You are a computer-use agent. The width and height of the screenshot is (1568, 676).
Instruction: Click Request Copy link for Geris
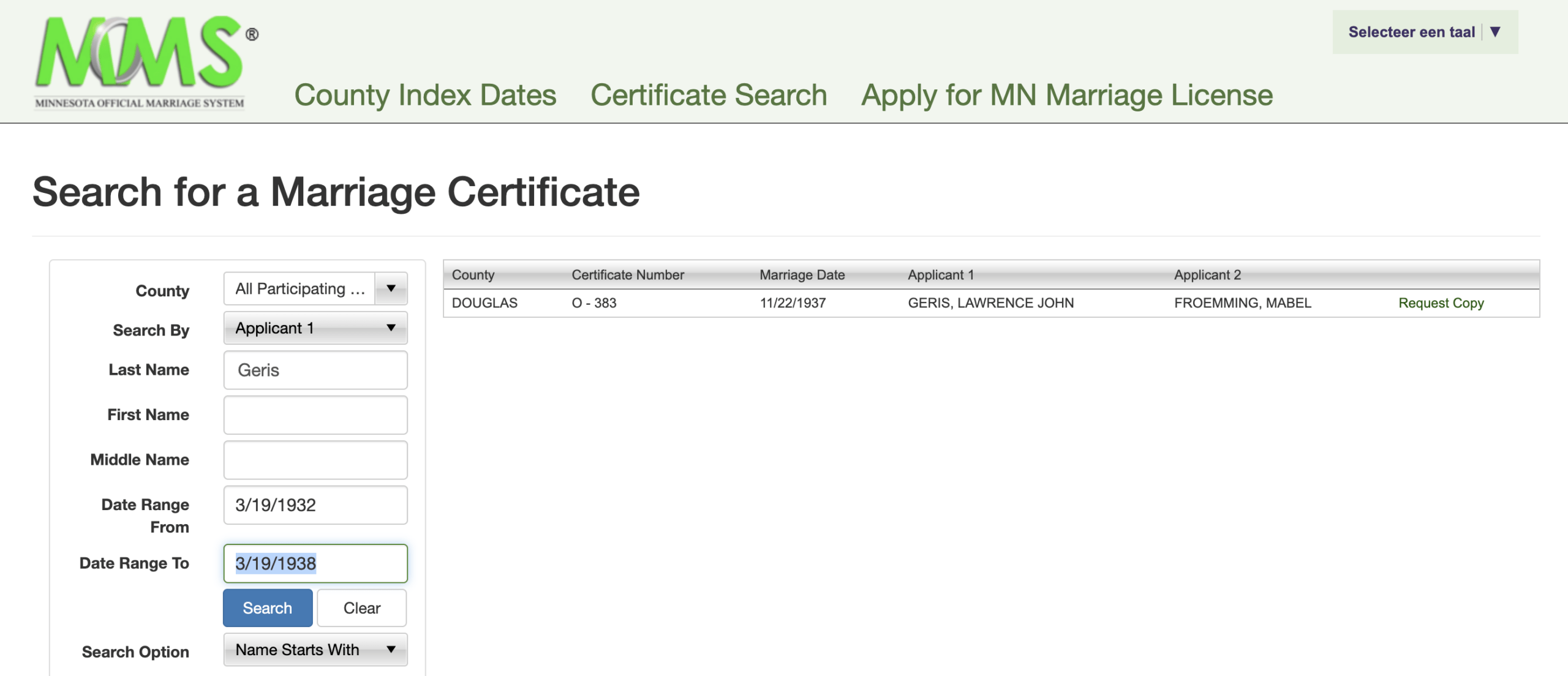point(1441,303)
